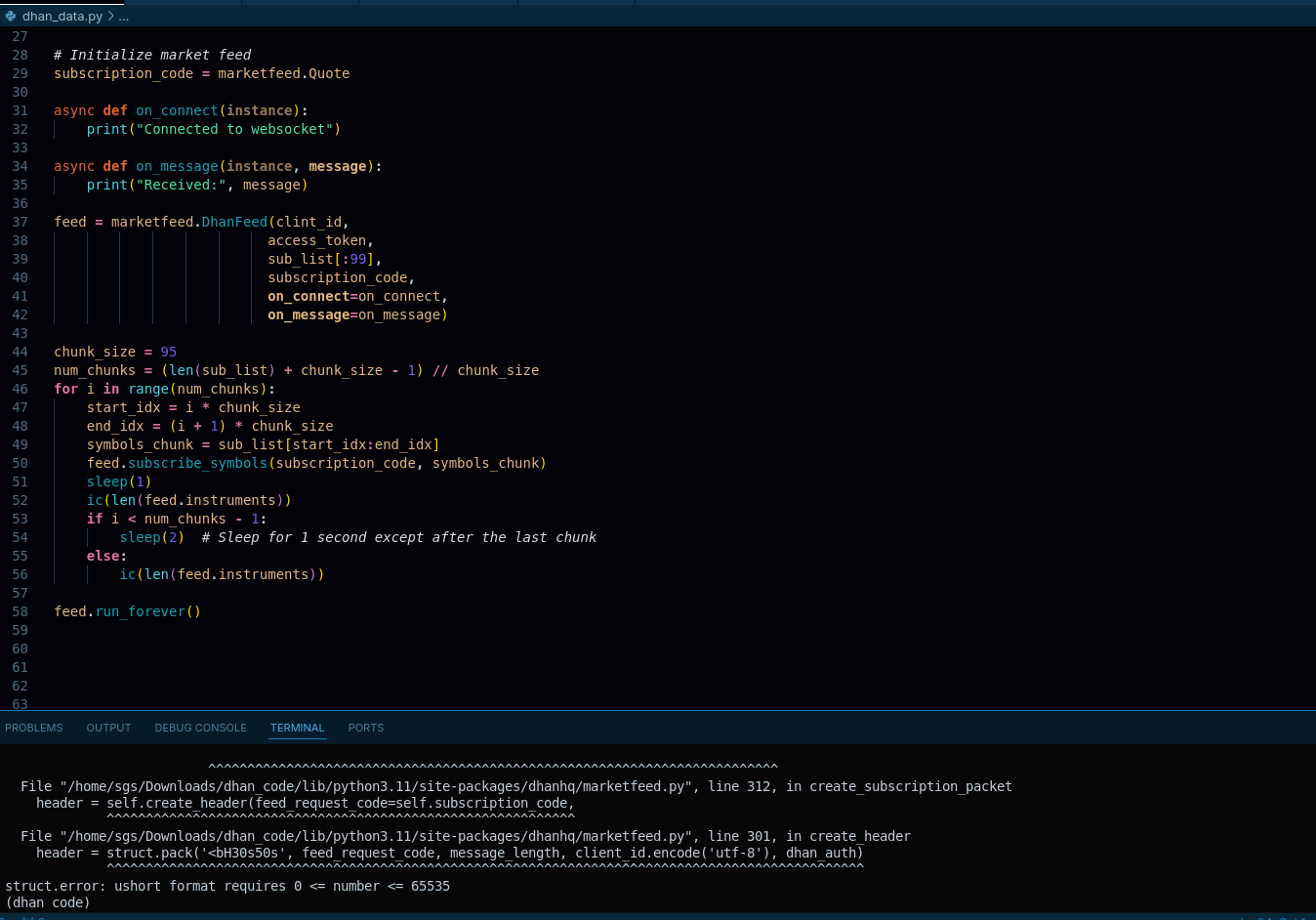1316x920 pixels.
Task: Click the feed.run_forever() call on line 58
Action: (x=127, y=611)
